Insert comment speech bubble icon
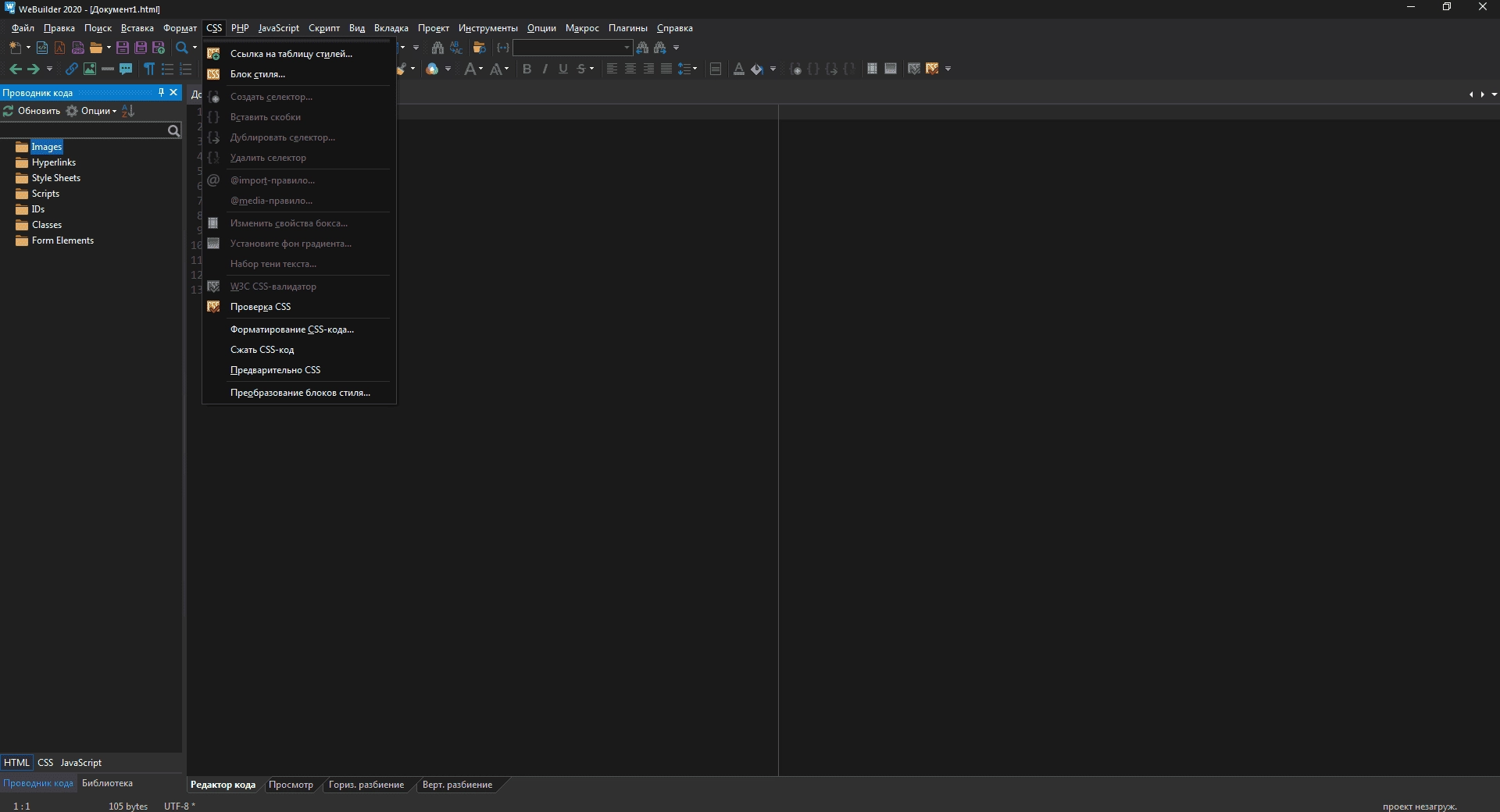Screen dimensions: 1500x812 [x=126, y=69]
